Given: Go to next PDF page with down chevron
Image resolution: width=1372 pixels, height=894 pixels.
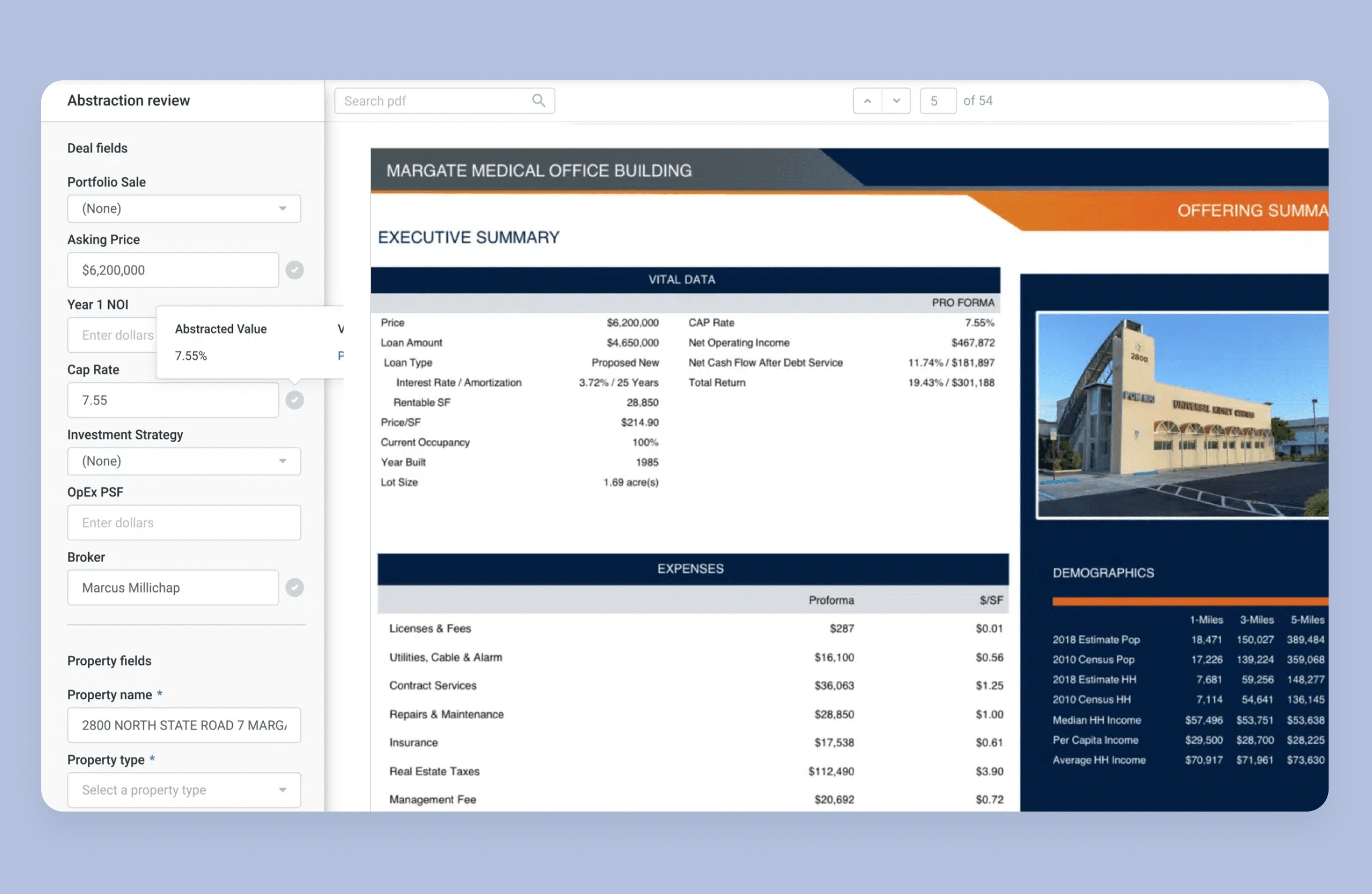Looking at the screenshot, I should [x=897, y=101].
